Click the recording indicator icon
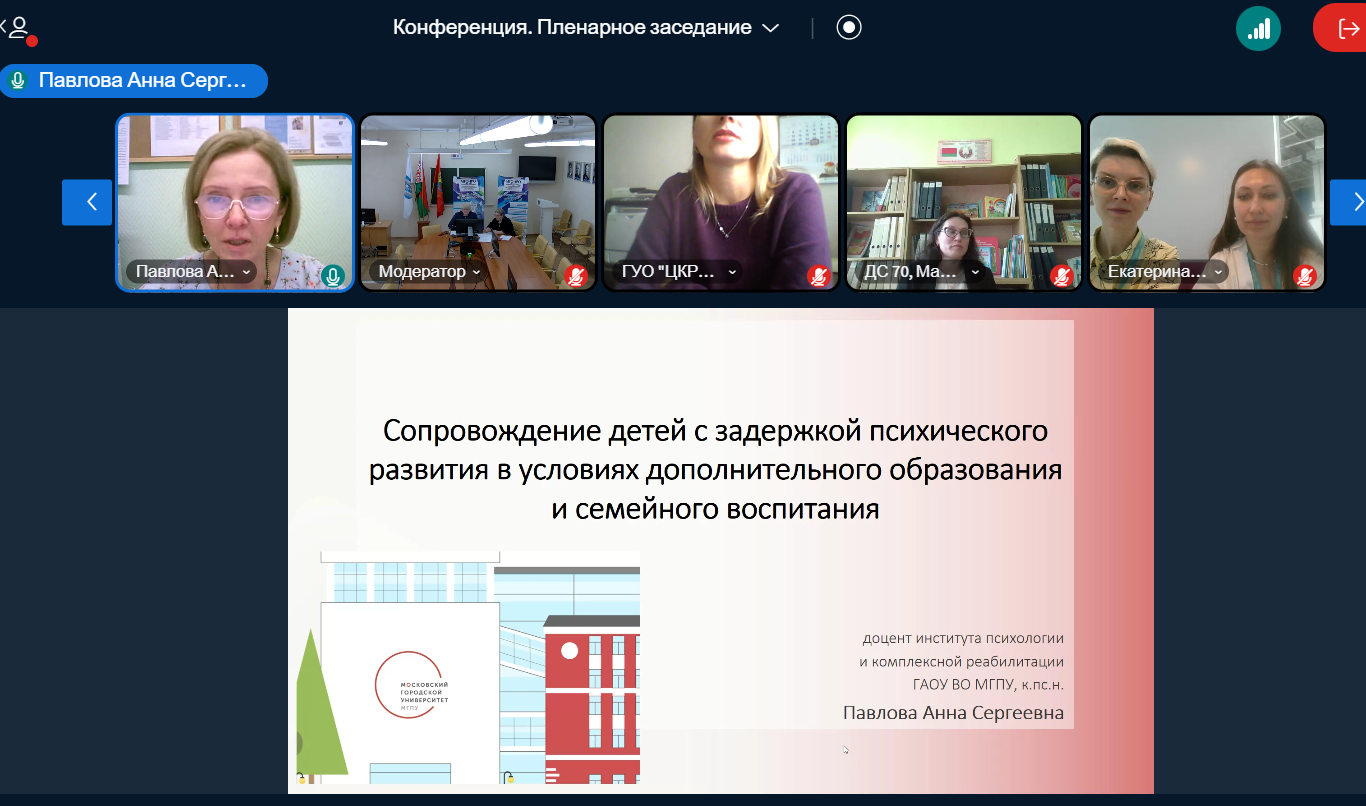 (849, 28)
